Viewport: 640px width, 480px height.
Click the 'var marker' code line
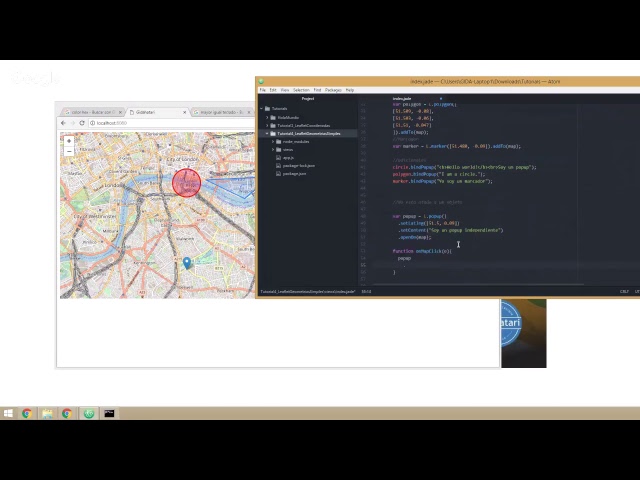click(x=456, y=146)
